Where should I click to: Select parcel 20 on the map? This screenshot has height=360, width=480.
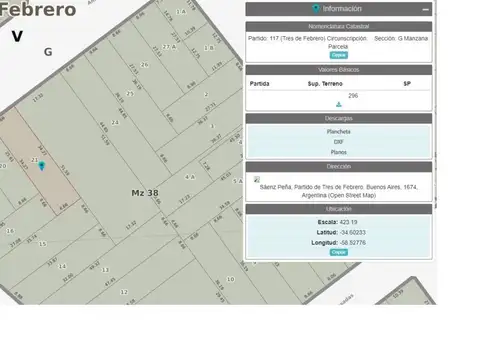pyautogui.click(x=3, y=166)
